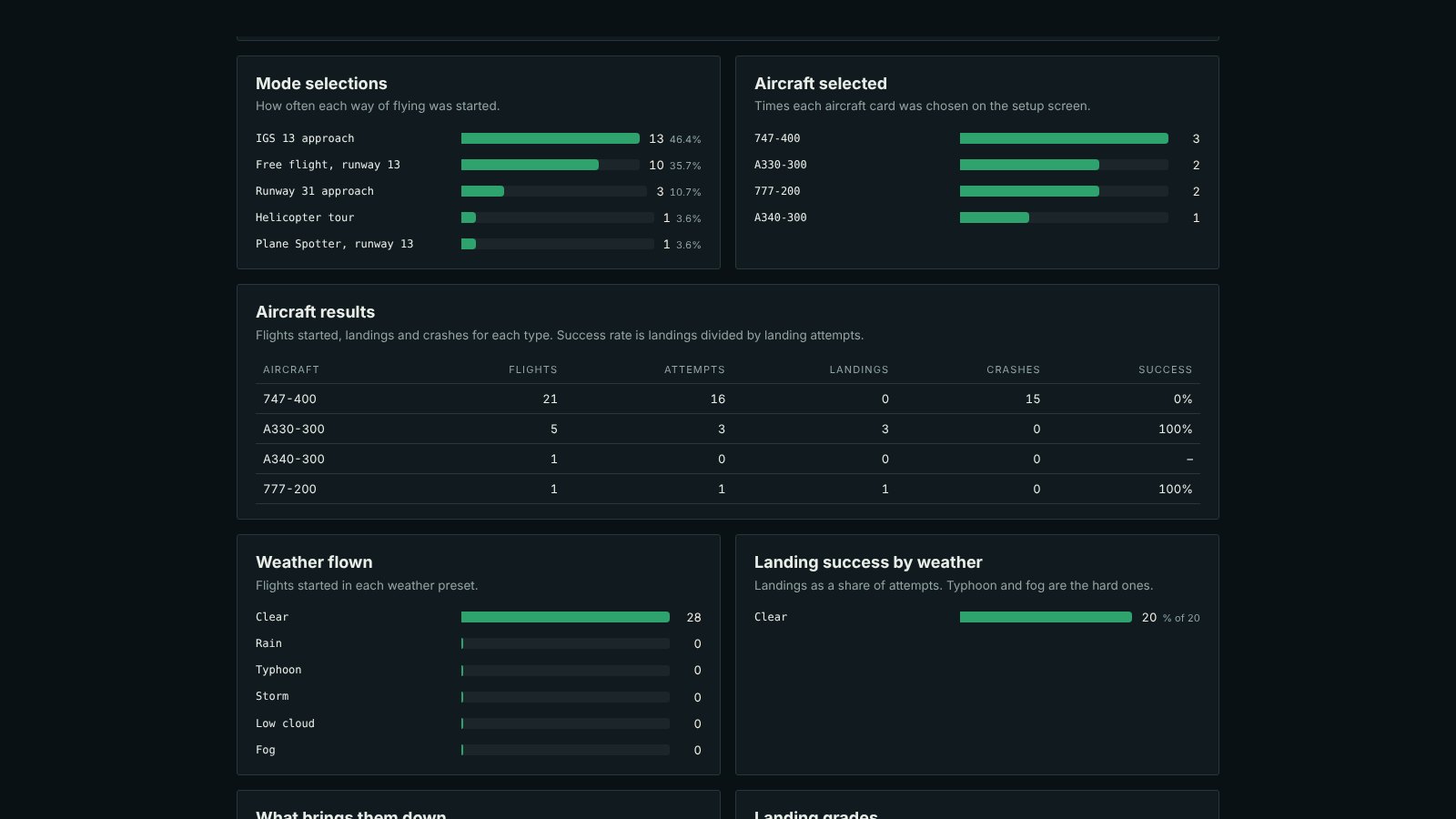
Task: Click the 'Runway 31 approach' row label
Action: pos(315,191)
